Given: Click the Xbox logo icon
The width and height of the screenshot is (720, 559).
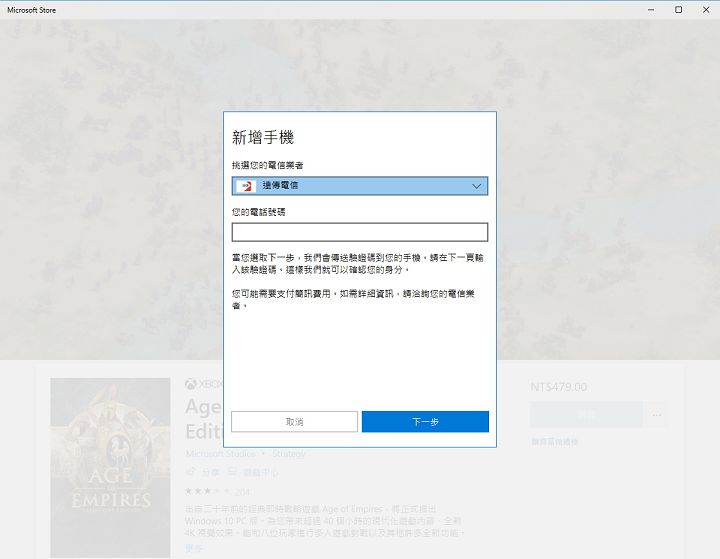Looking at the screenshot, I should pyautogui.click(x=191, y=384).
